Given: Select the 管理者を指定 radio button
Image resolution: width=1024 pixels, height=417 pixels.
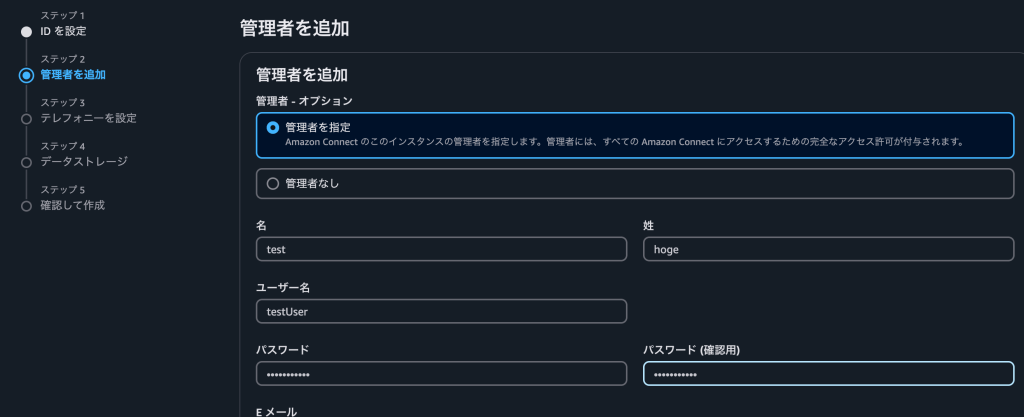Looking at the screenshot, I should coord(273,128).
